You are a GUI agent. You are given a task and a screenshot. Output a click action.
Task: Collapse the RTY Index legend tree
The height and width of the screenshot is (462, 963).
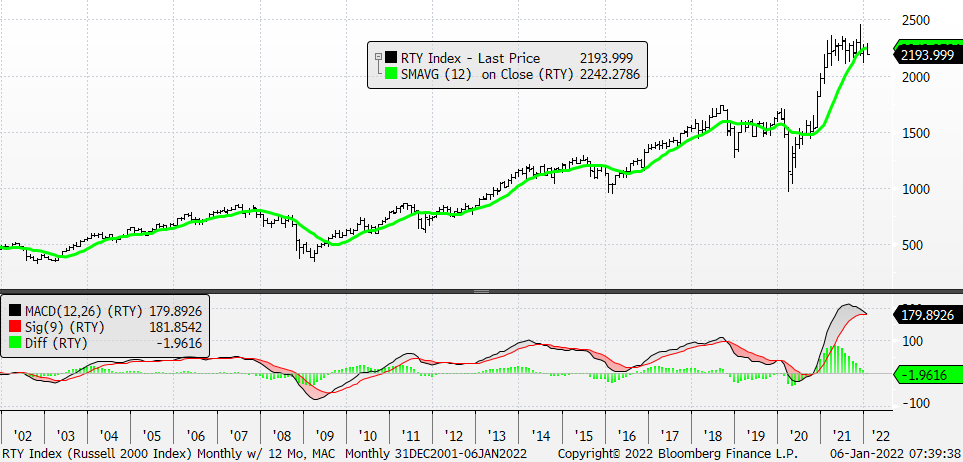point(378,57)
